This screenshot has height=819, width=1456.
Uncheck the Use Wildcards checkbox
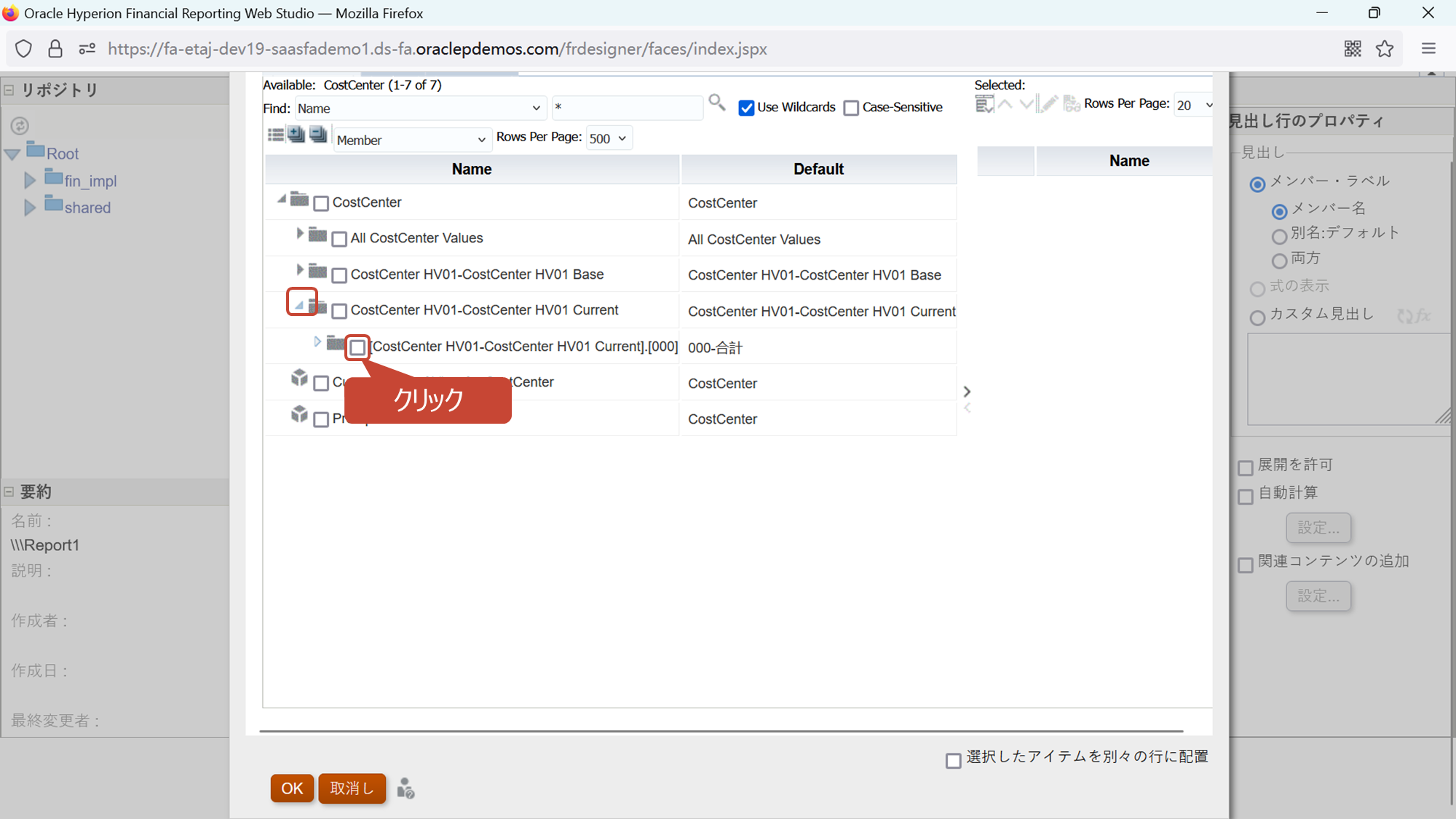tap(746, 108)
